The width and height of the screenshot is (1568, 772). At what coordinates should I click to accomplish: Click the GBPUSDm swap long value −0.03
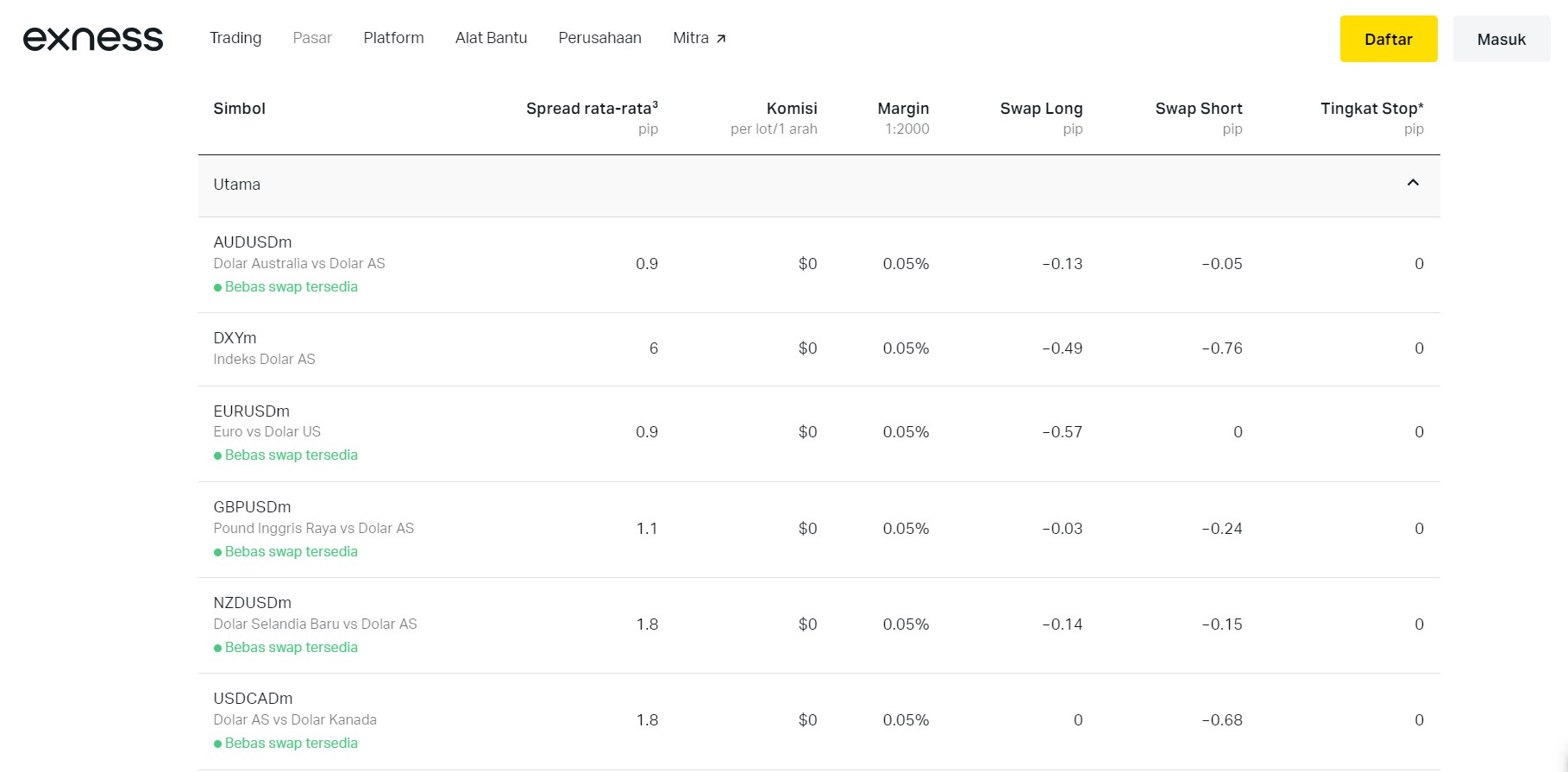[1062, 529]
